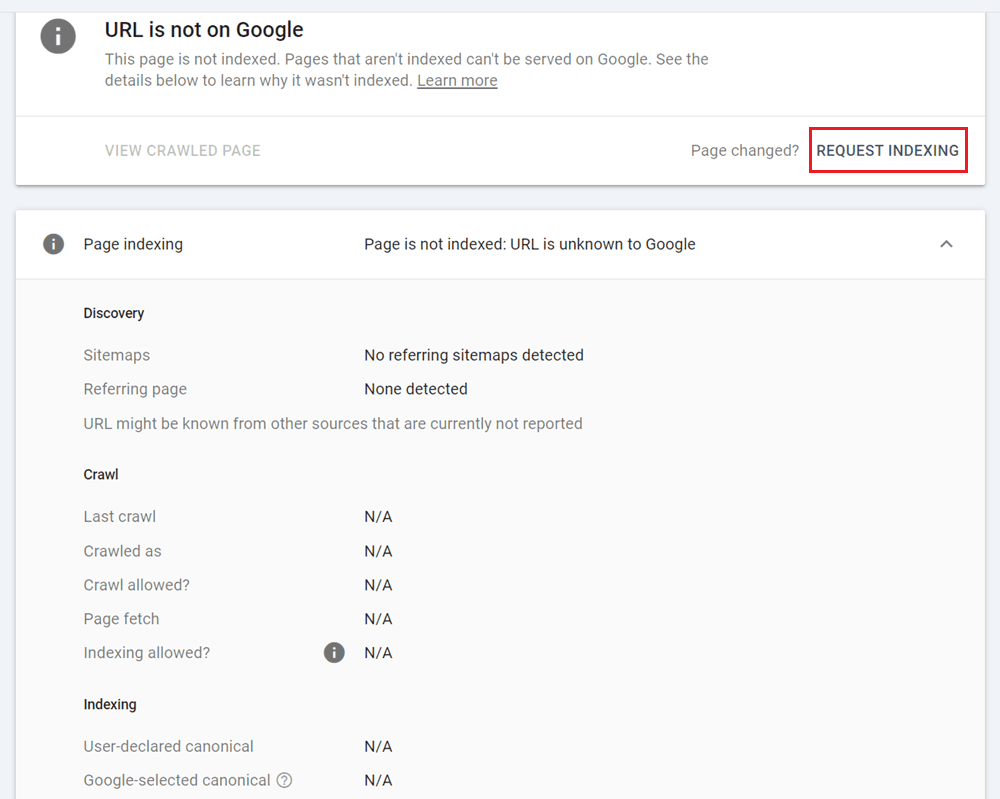Click the Crawl section heading
Viewport: 1000px width, 799px height.
[x=100, y=474]
